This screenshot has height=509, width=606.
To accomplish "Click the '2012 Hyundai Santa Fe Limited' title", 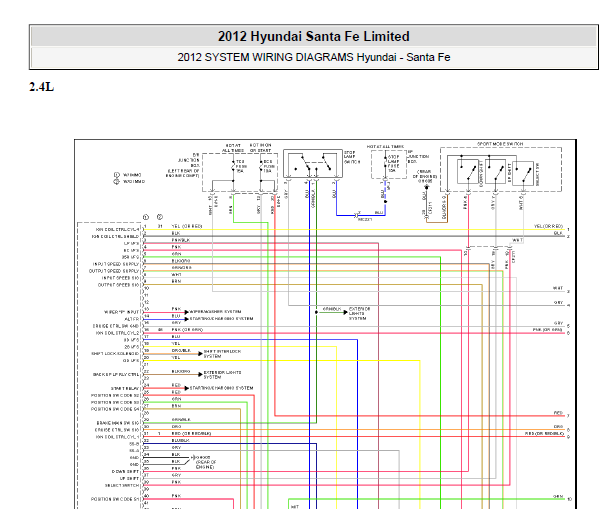I will (313, 36).
